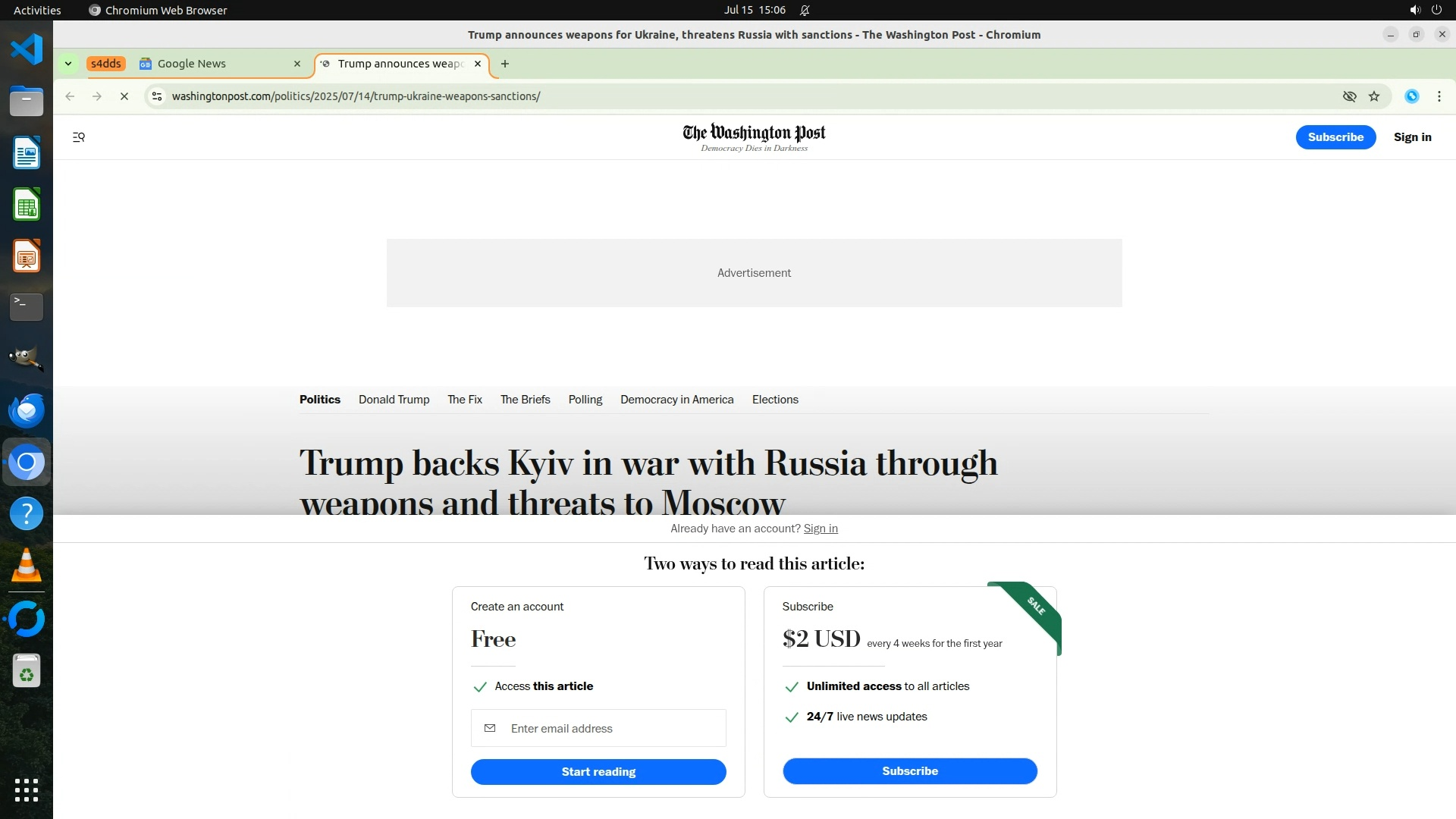The width and height of the screenshot is (1456, 819).
Task: Launch Visual Studio Code from dock
Action: pos(27,50)
